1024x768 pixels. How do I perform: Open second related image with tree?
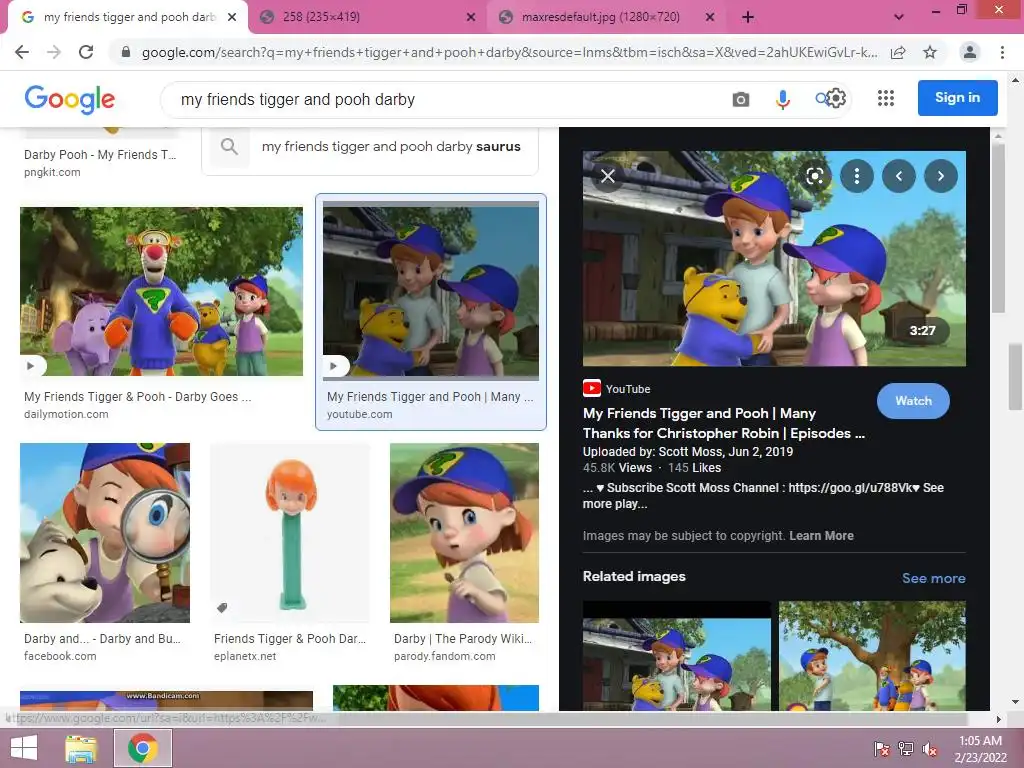coord(872,656)
